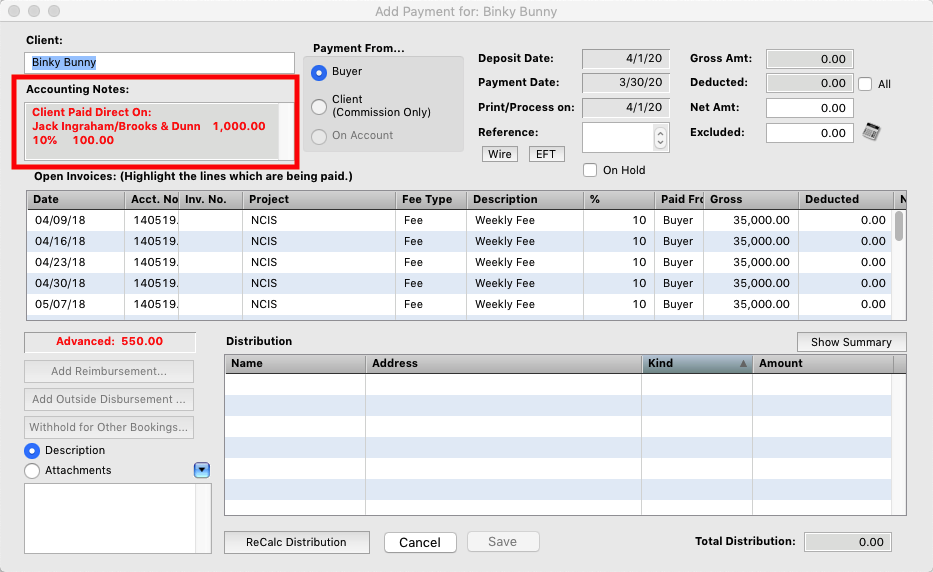The image size is (933, 572).
Task: Click the Reference input field
Action: tap(618, 138)
